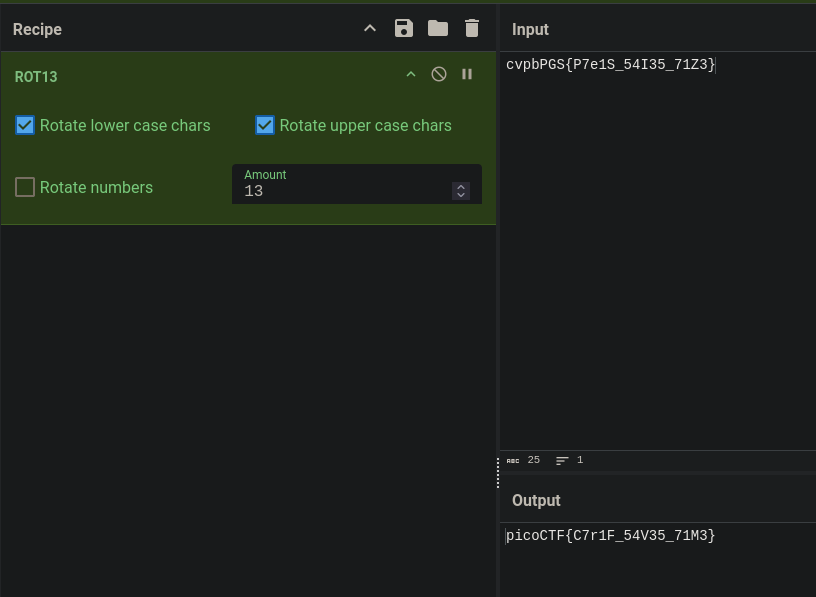Click the decoded picoCTF output text
This screenshot has width=816, height=597.
610,536
